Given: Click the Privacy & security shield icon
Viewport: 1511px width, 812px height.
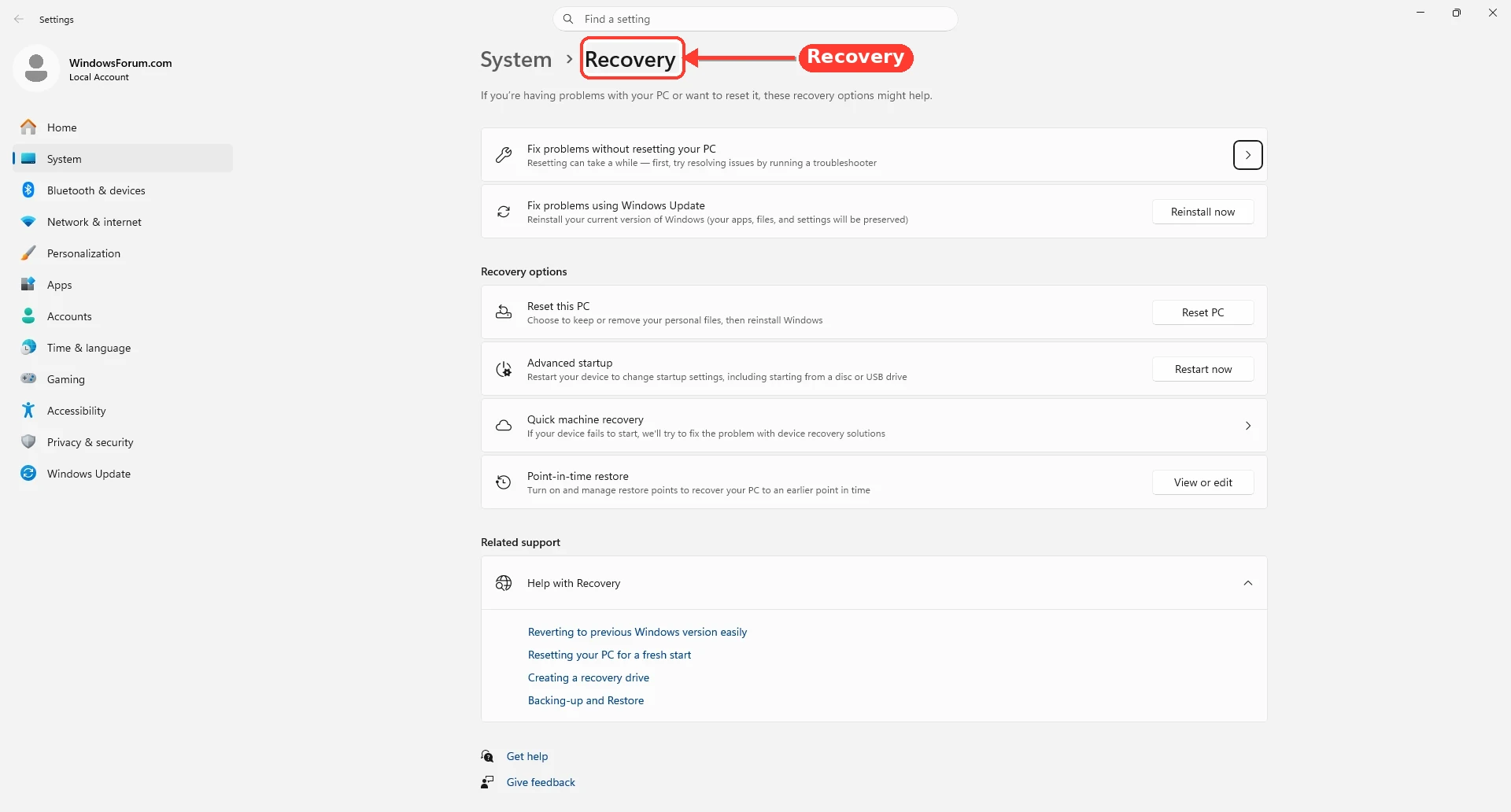Looking at the screenshot, I should click(x=28, y=441).
